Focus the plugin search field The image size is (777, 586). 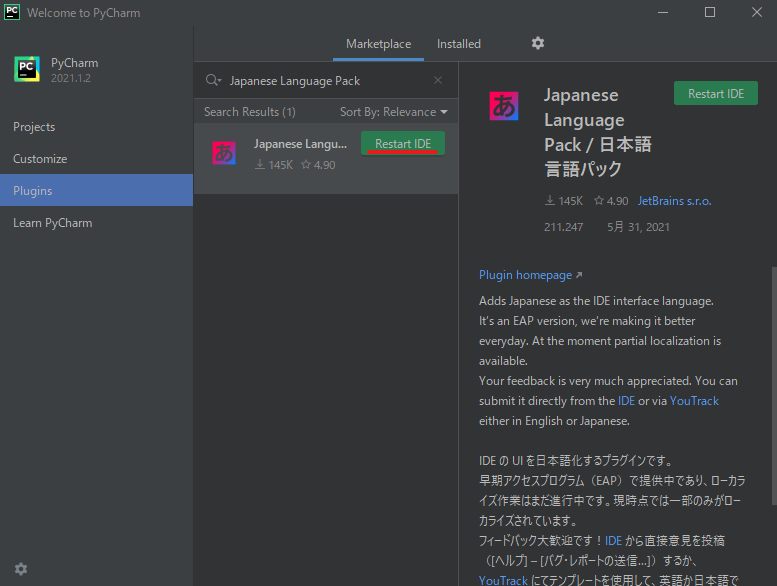click(x=327, y=81)
